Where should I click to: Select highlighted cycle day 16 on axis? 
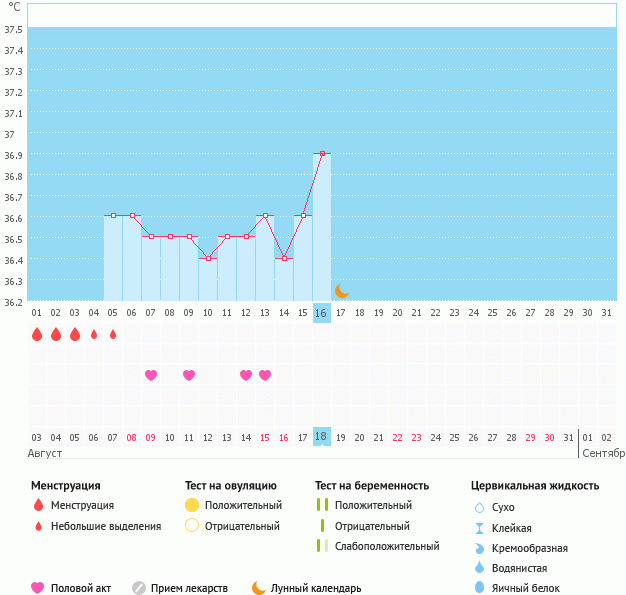point(321,313)
